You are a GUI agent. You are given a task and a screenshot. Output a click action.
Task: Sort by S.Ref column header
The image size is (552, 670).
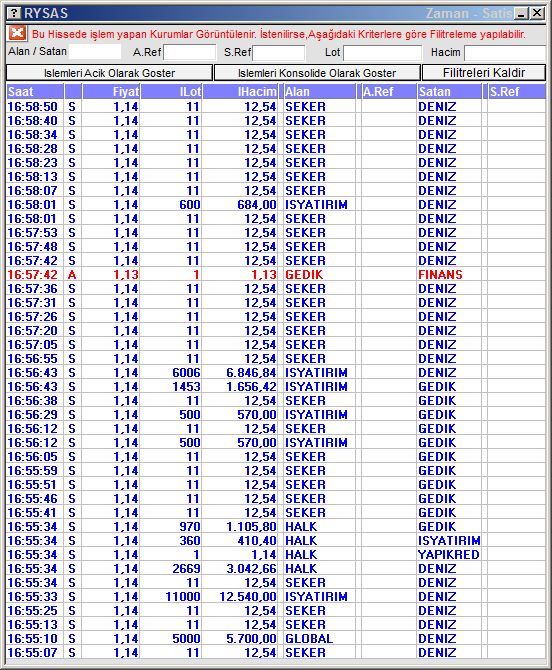click(x=517, y=91)
